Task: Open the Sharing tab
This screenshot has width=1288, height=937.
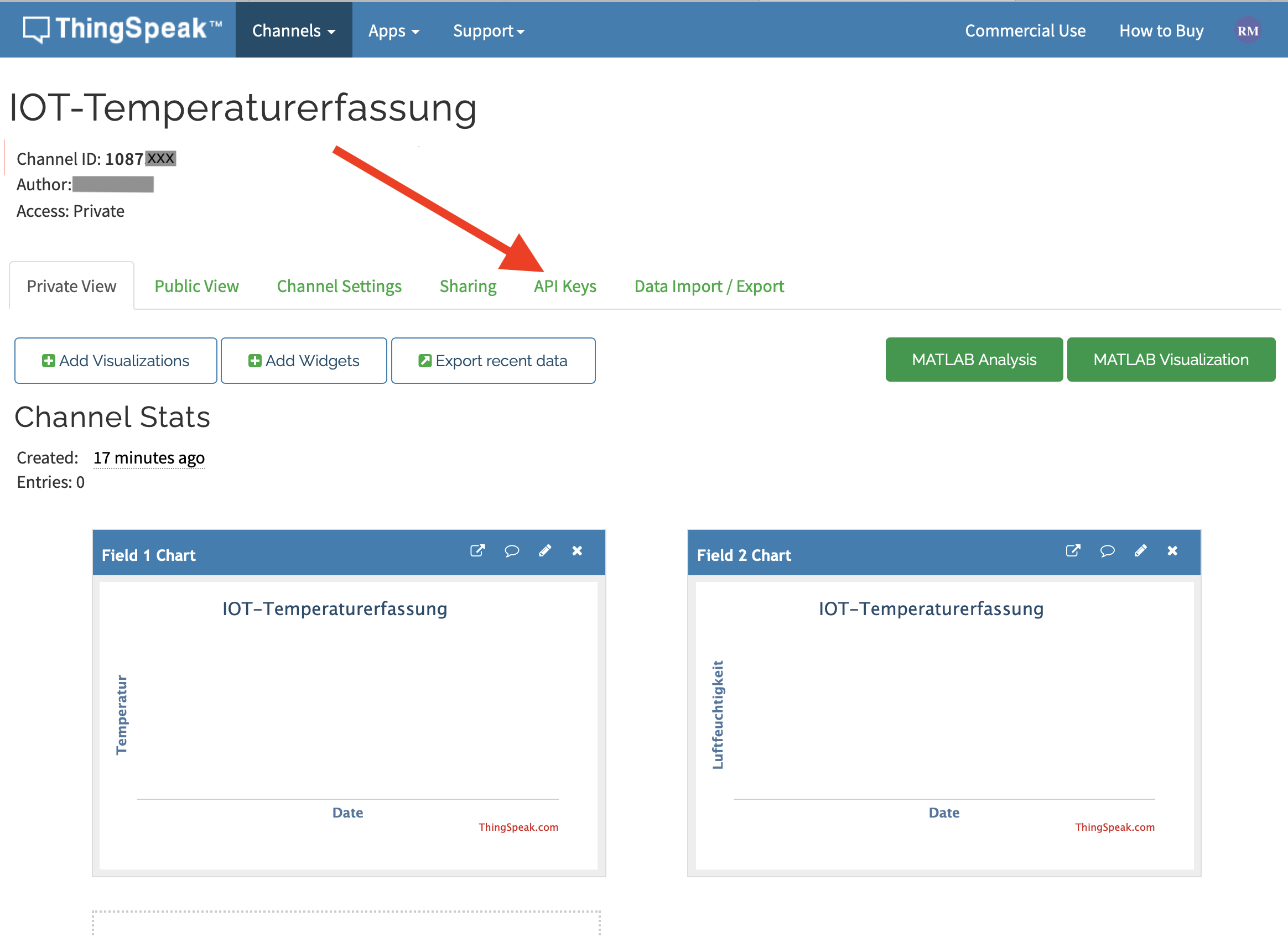Action: (x=468, y=286)
